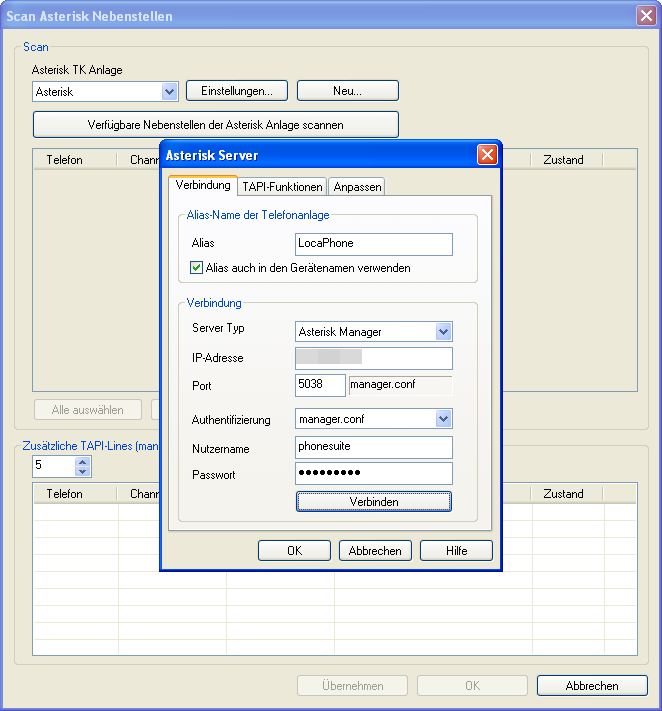Close the Scan Asterisk Nebenstellen window
Image resolution: width=662 pixels, height=711 pixels.
coord(646,16)
